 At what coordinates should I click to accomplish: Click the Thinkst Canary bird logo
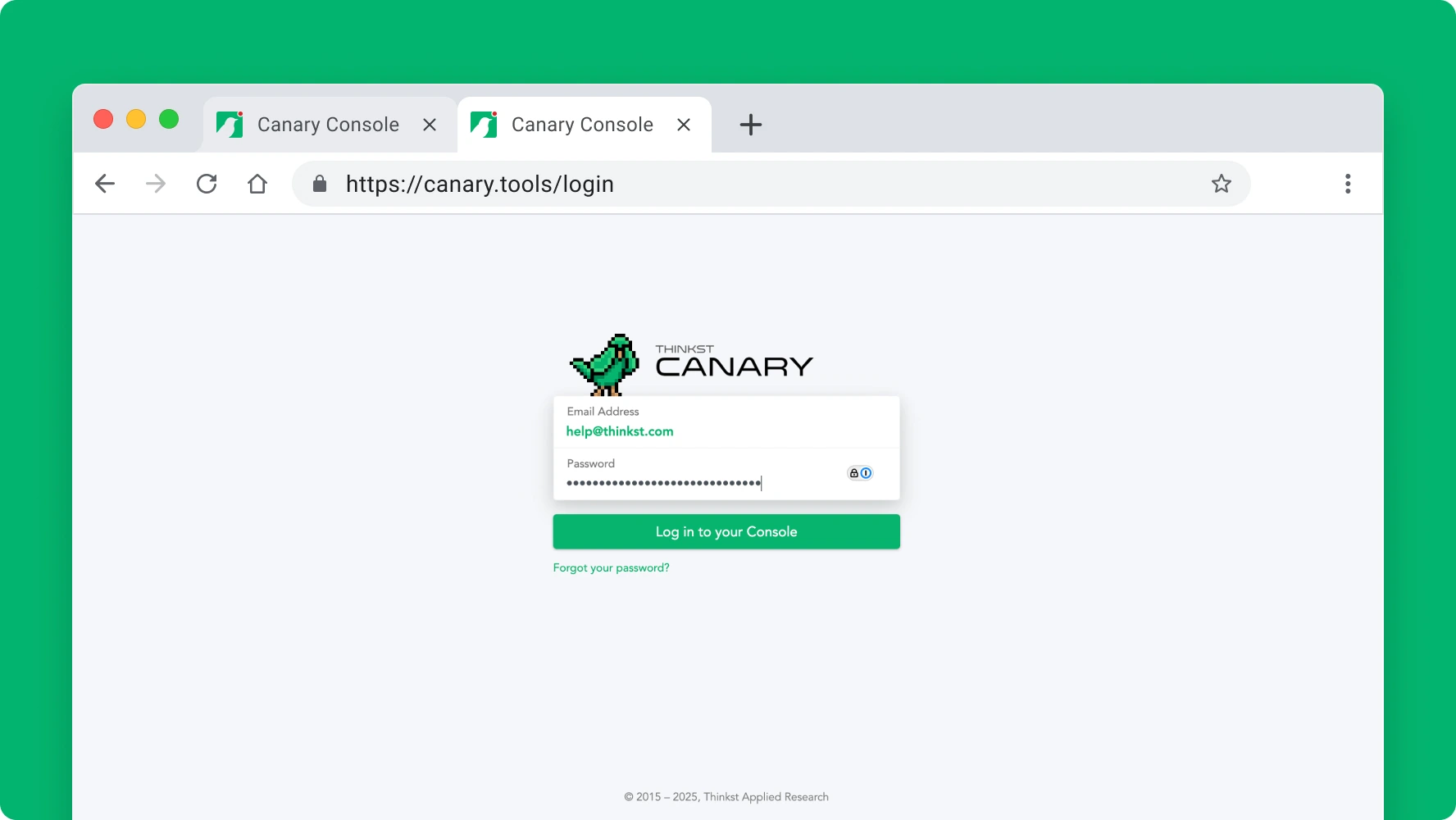(605, 365)
